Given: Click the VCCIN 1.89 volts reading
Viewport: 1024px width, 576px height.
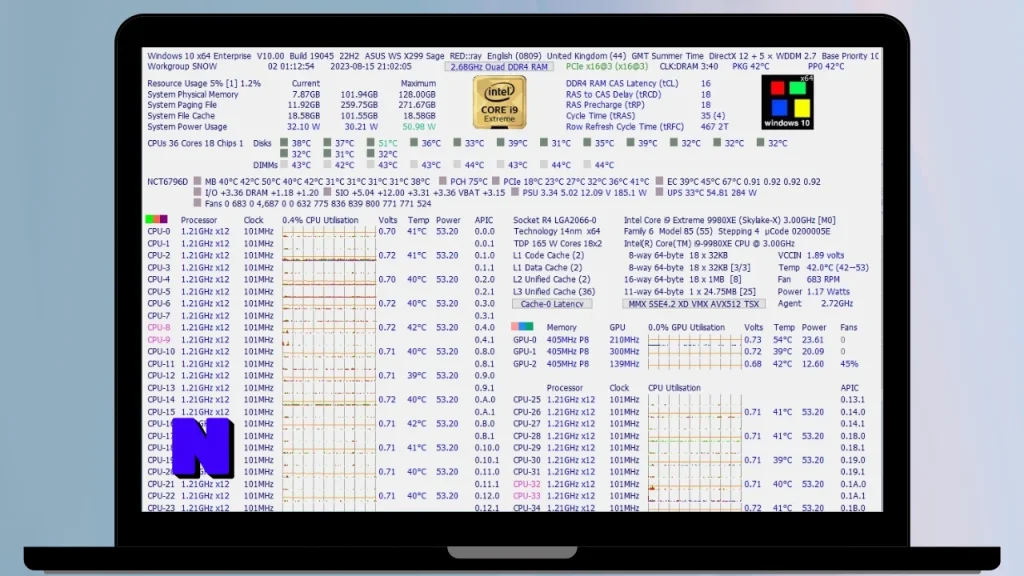Looking at the screenshot, I should [x=810, y=255].
